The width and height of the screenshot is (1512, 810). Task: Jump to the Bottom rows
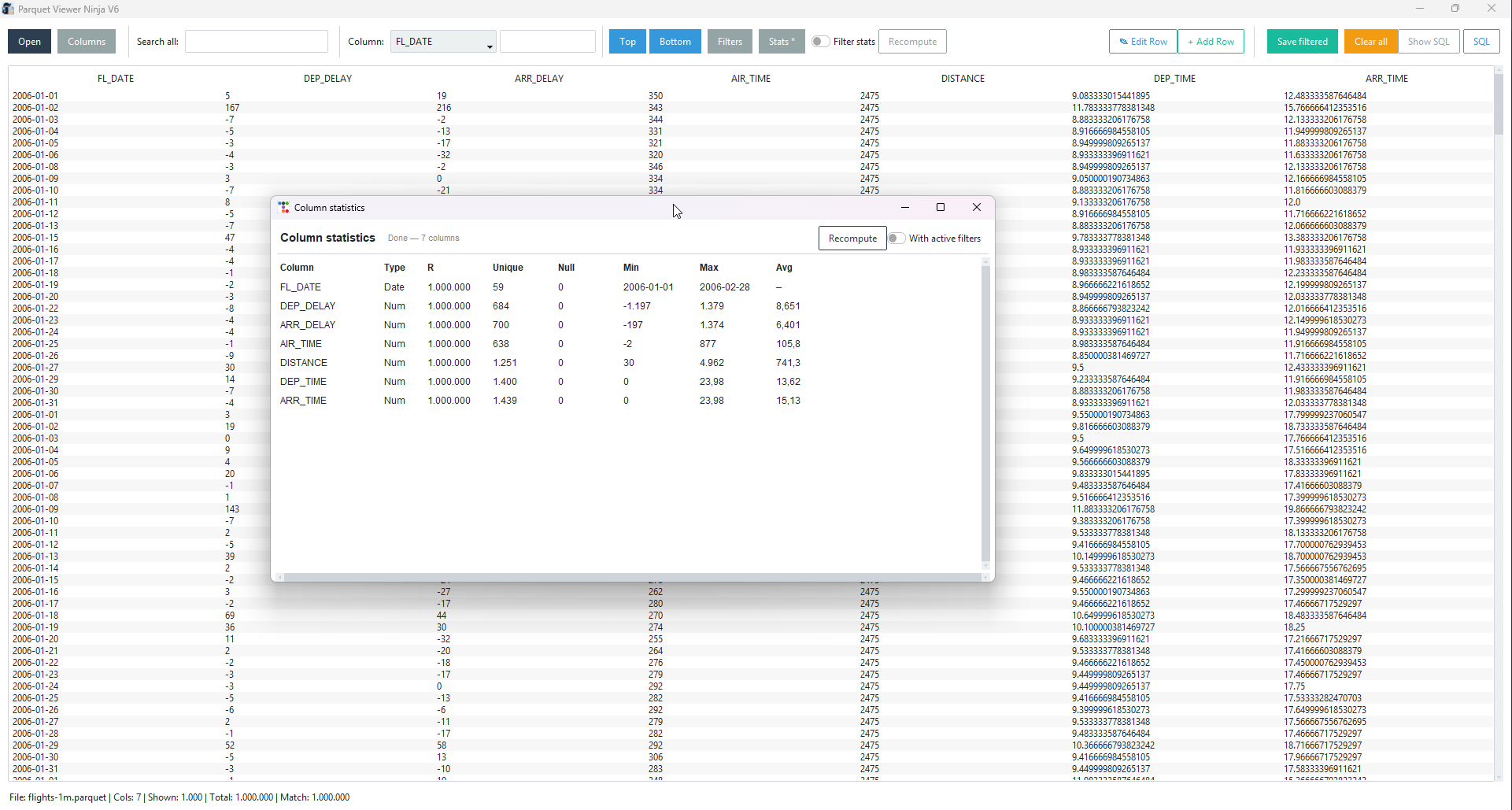point(675,42)
